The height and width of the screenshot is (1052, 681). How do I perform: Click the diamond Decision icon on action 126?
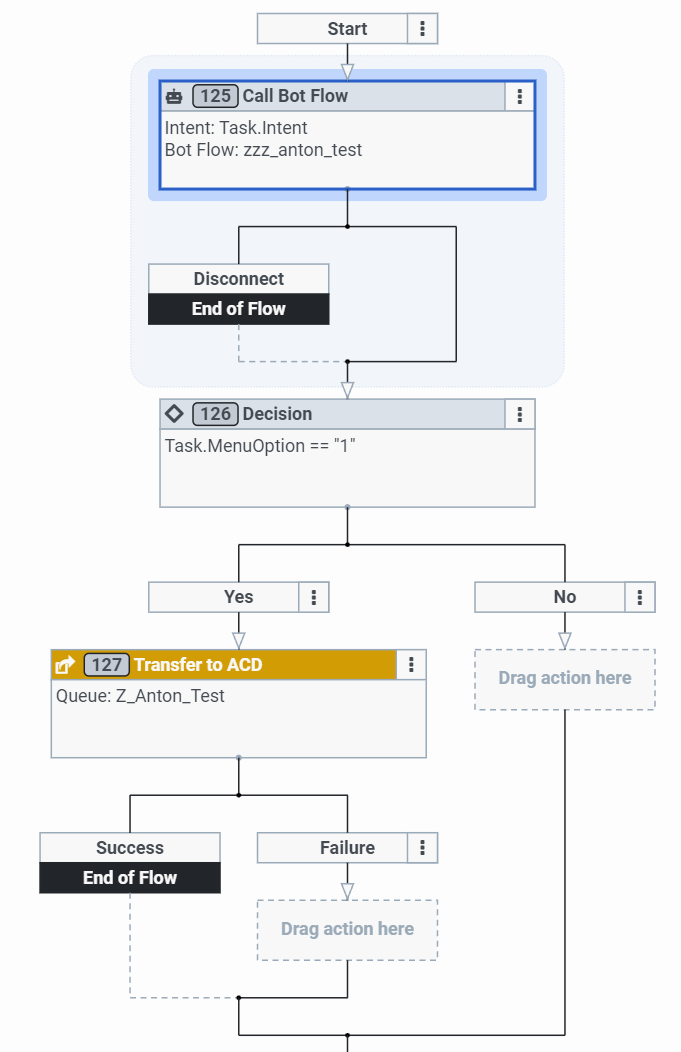click(x=173, y=414)
